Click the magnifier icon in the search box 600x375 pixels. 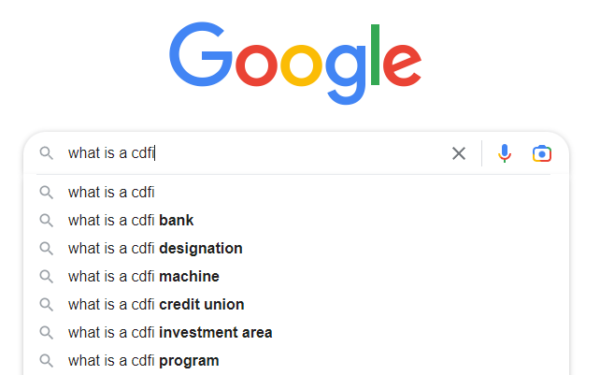click(46, 153)
